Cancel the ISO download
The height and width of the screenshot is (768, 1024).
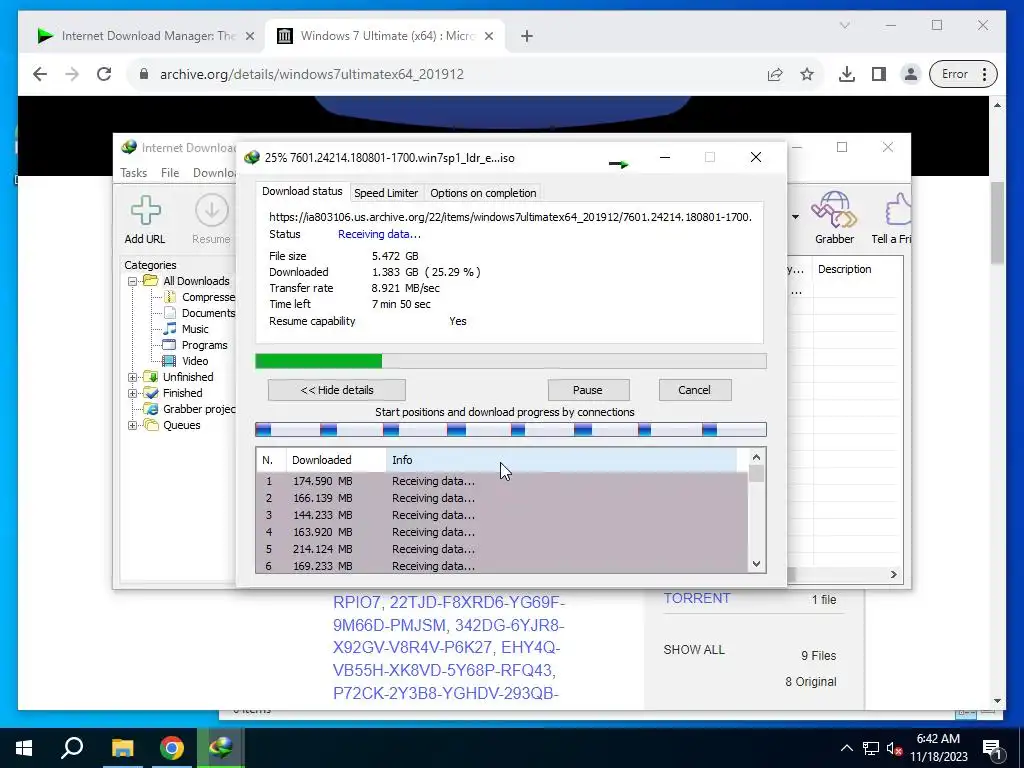tap(694, 390)
